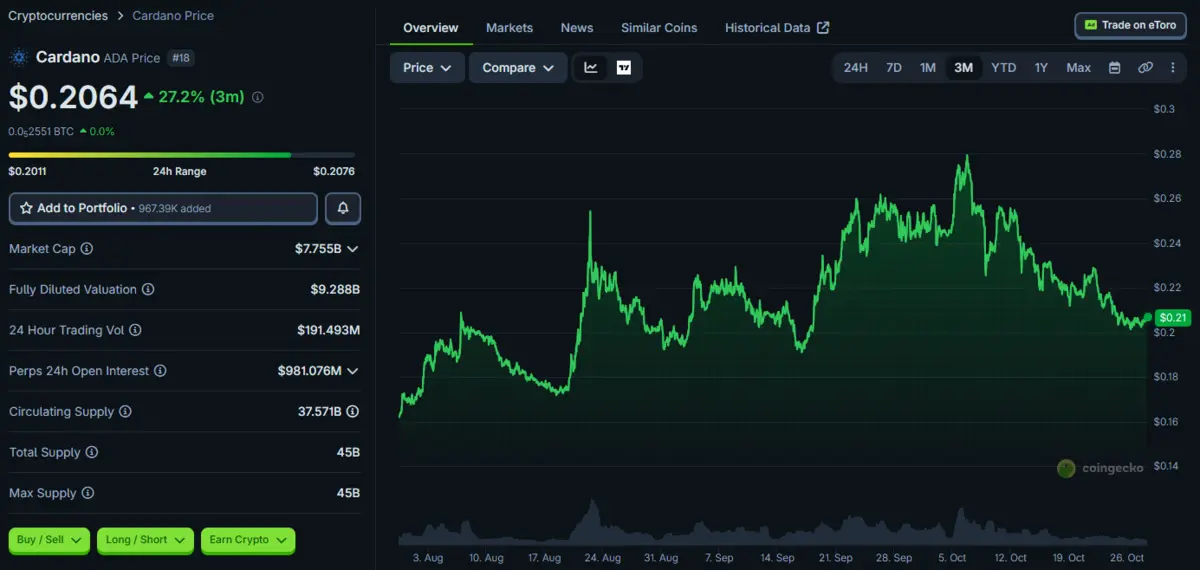Open the Buy / Sell dropdown
Viewport: 1200px width, 570px height.
[49, 540]
